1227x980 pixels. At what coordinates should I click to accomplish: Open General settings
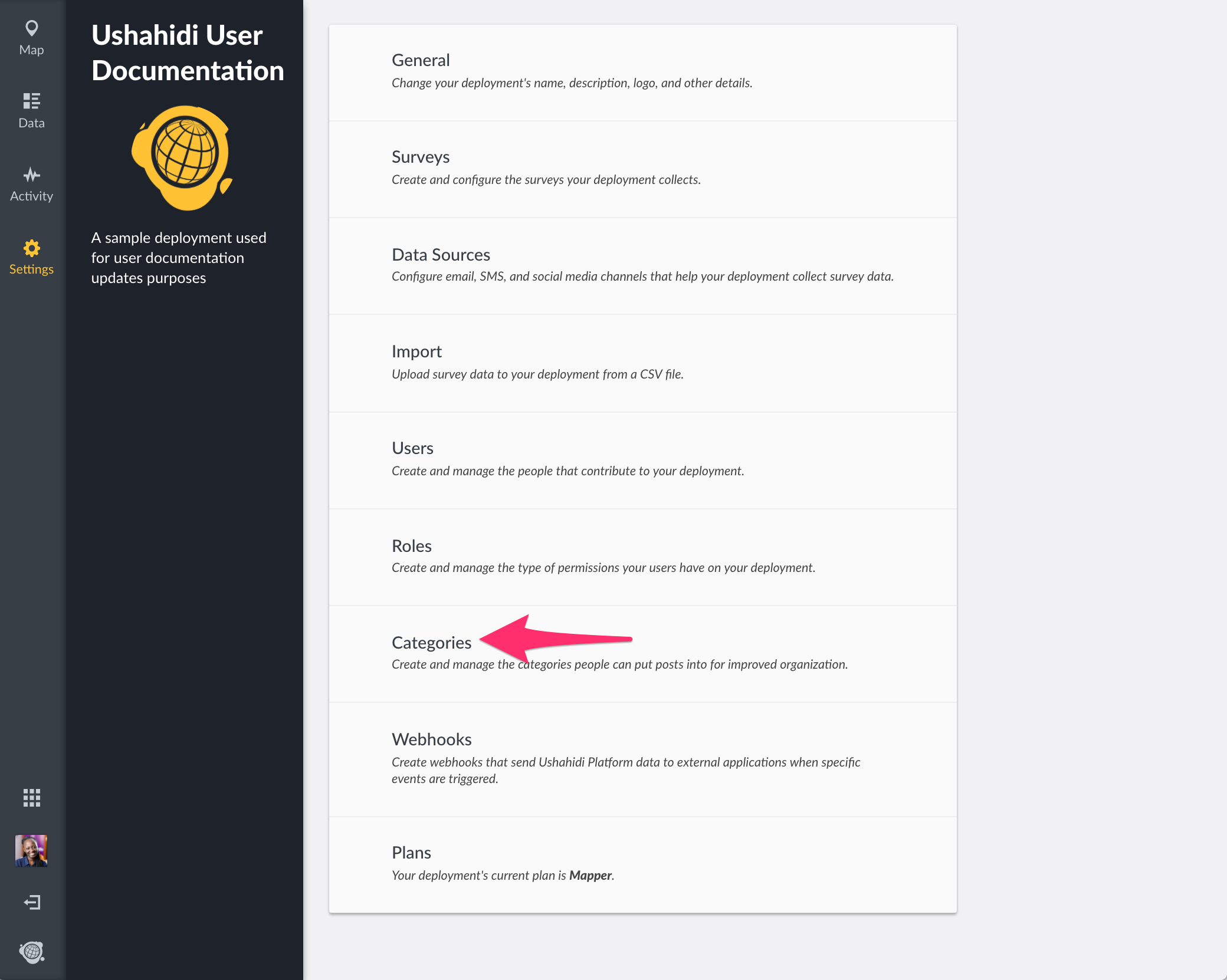(642, 73)
